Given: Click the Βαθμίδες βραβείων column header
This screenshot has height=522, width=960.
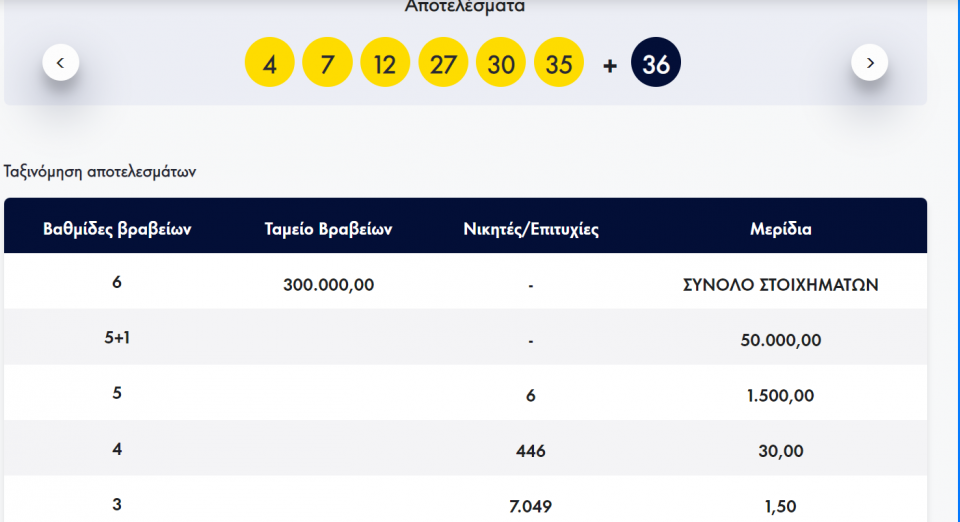Looking at the screenshot, I should coord(117,229).
